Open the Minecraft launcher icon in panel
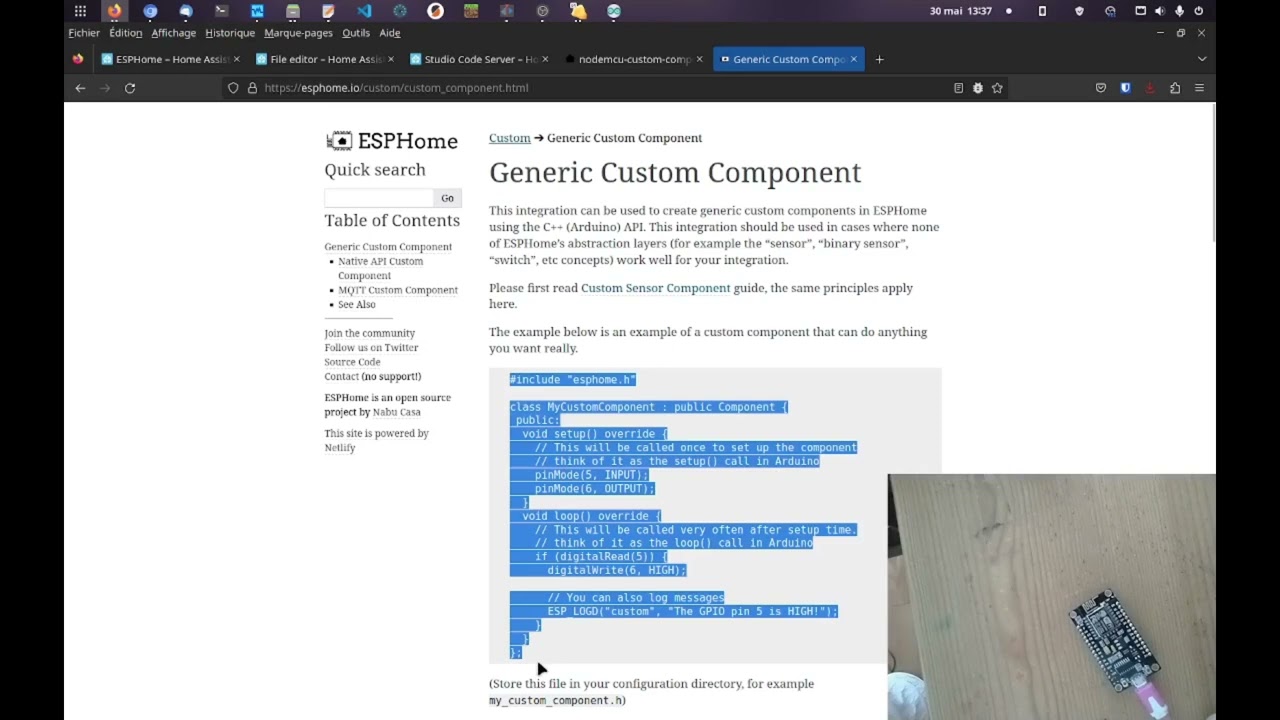 (x=471, y=11)
